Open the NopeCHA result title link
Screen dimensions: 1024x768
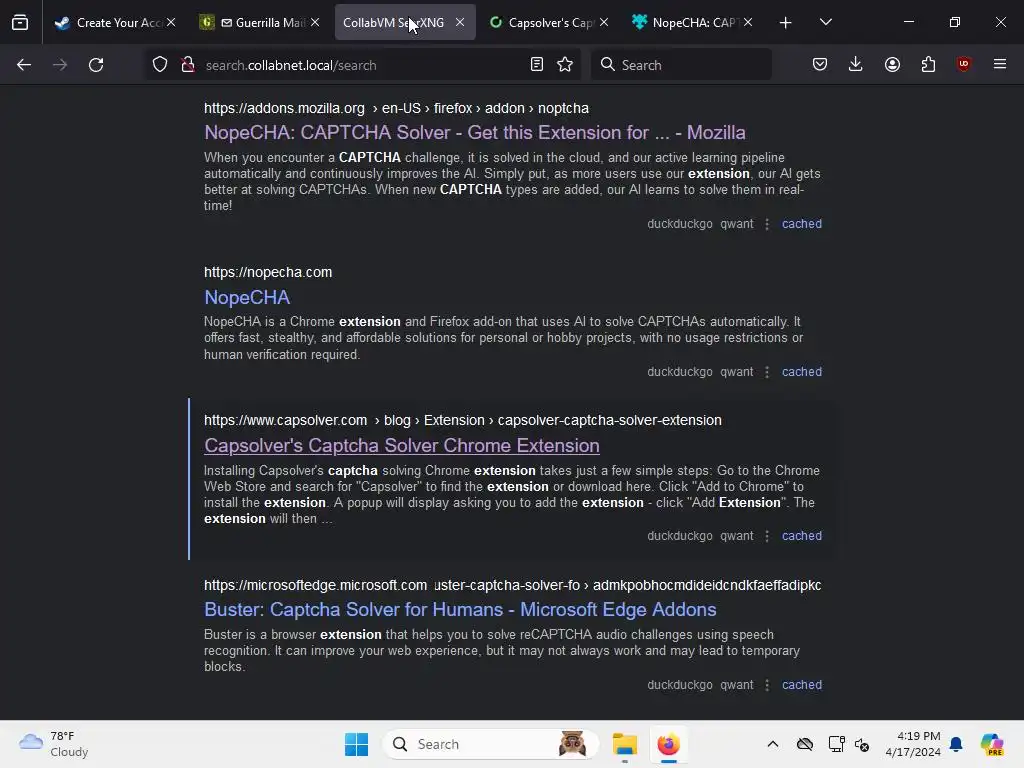tap(247, 297)
